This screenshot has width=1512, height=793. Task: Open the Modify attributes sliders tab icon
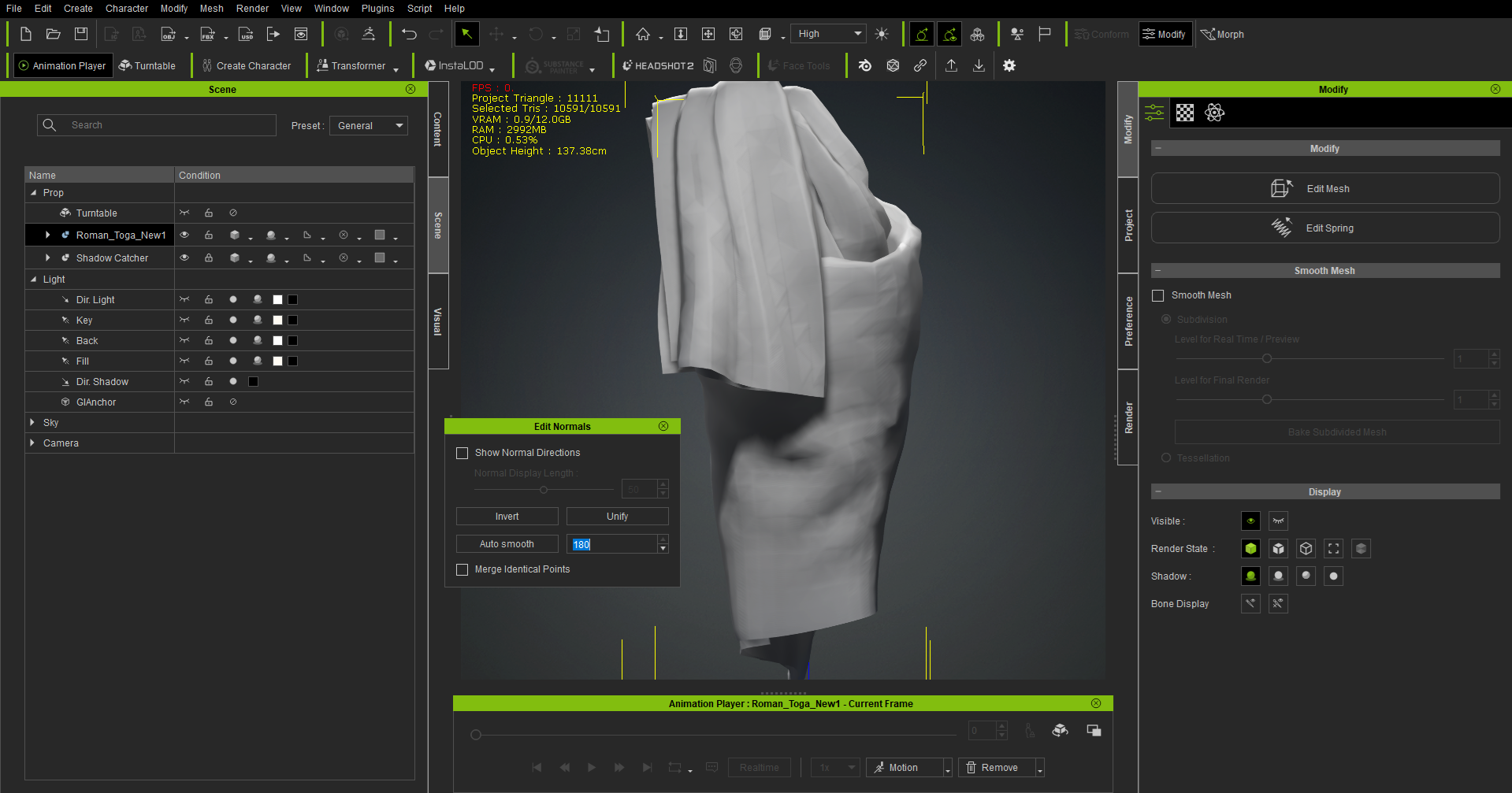pos(1154,113)
